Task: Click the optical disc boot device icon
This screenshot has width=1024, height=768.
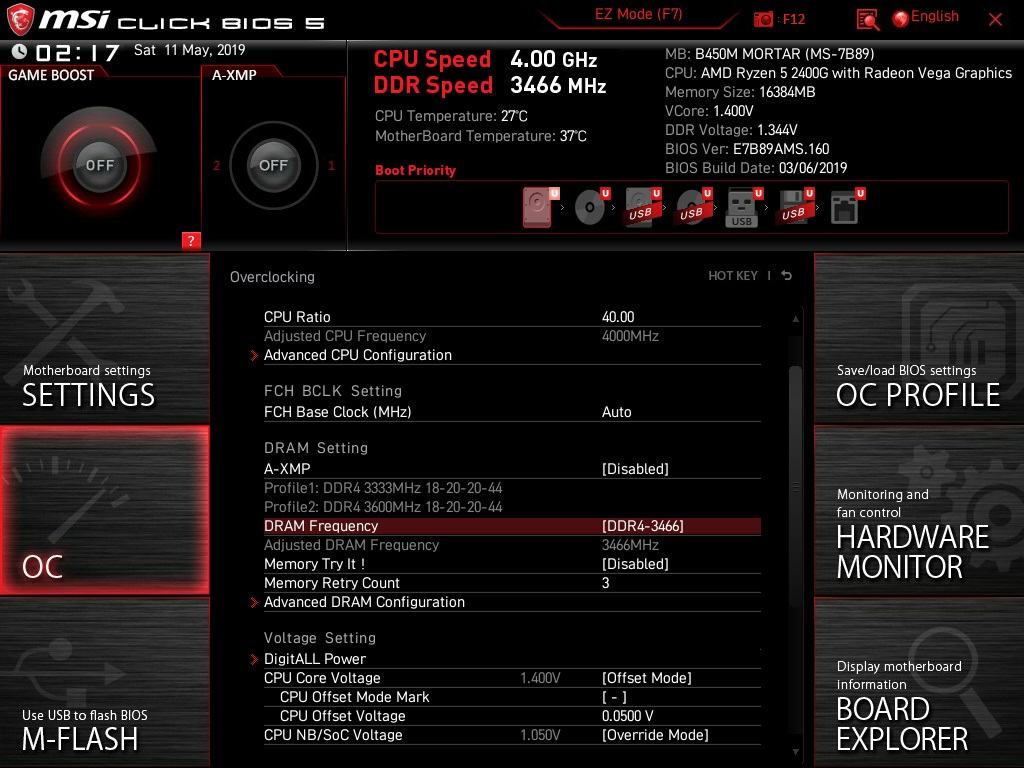Action: (x=591, y=207)
